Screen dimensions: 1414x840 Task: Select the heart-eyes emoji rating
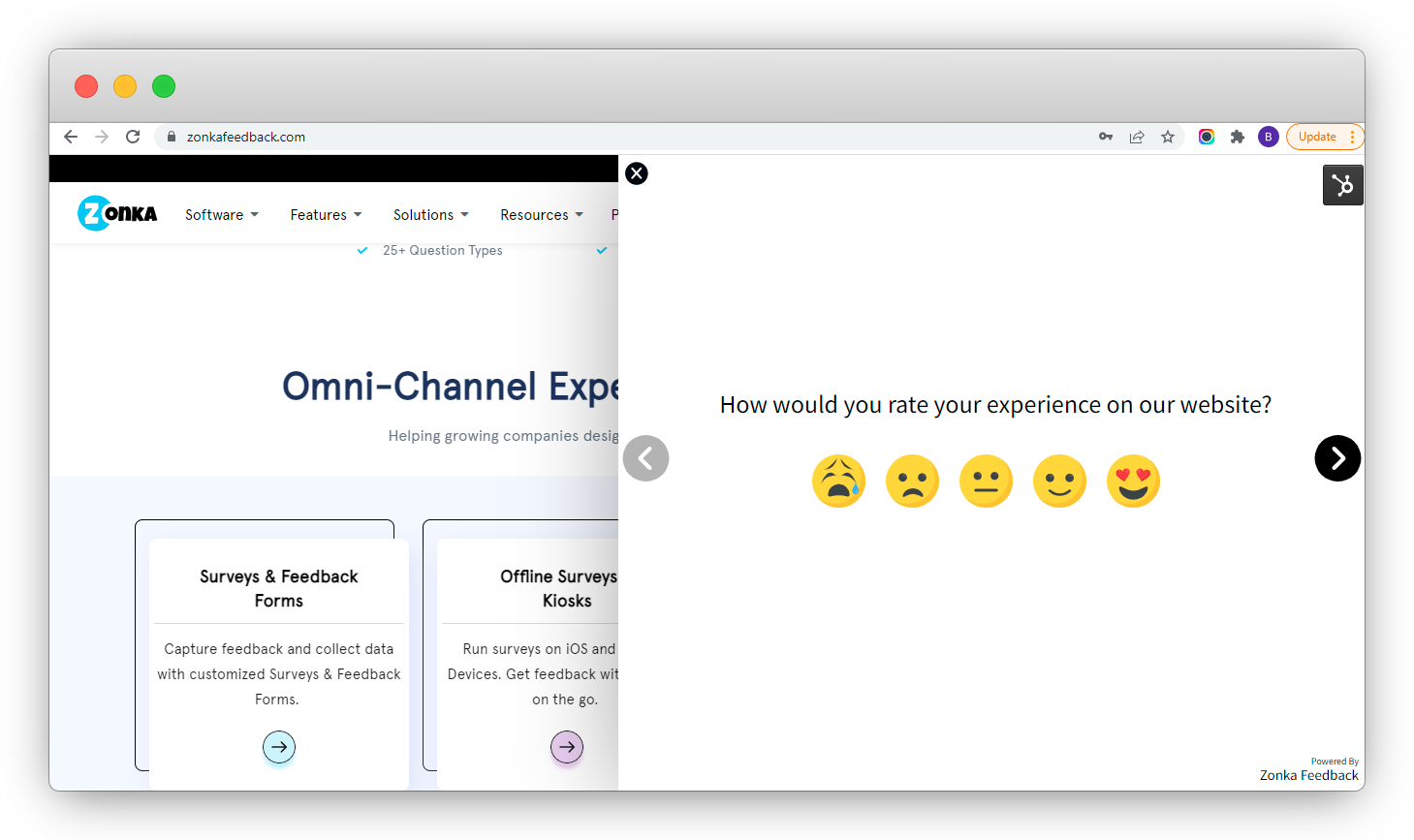(x=1133, y=481)
